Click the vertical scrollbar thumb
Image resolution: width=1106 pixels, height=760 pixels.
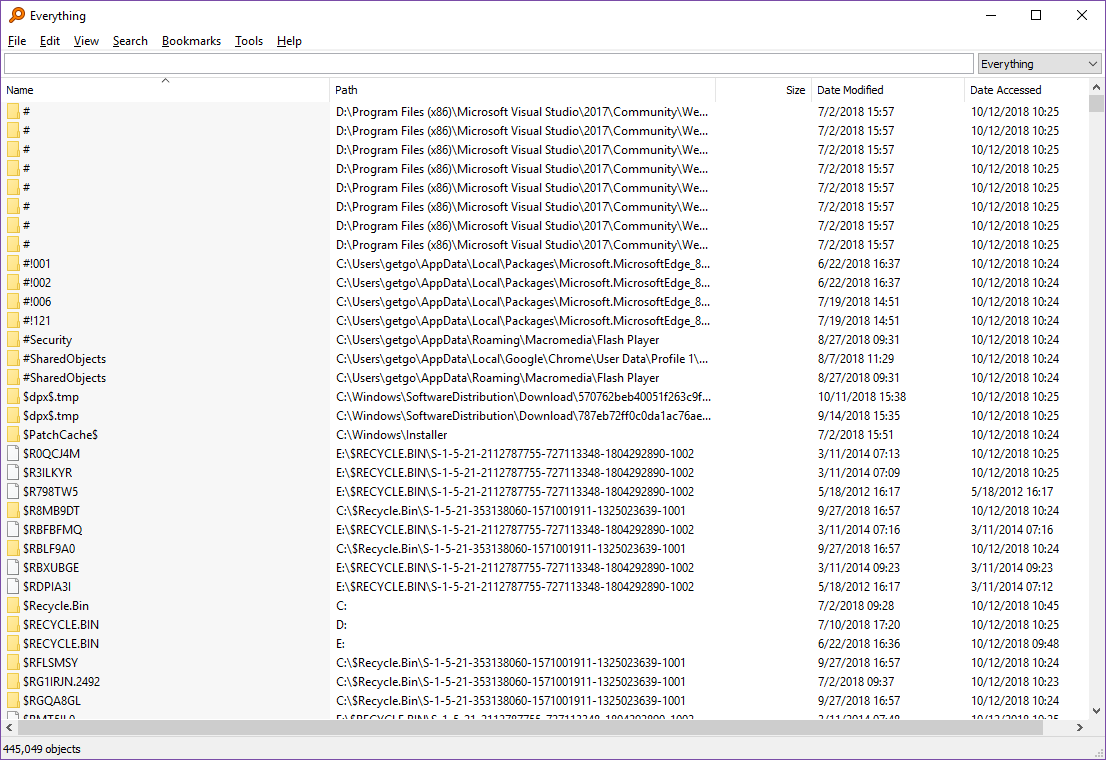(x=1096, y=104)
